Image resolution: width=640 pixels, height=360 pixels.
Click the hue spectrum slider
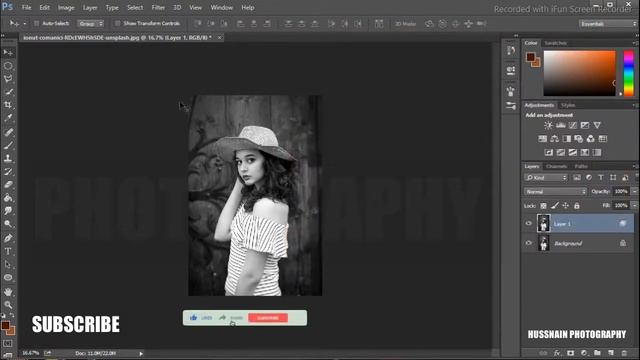coord(629,73)
